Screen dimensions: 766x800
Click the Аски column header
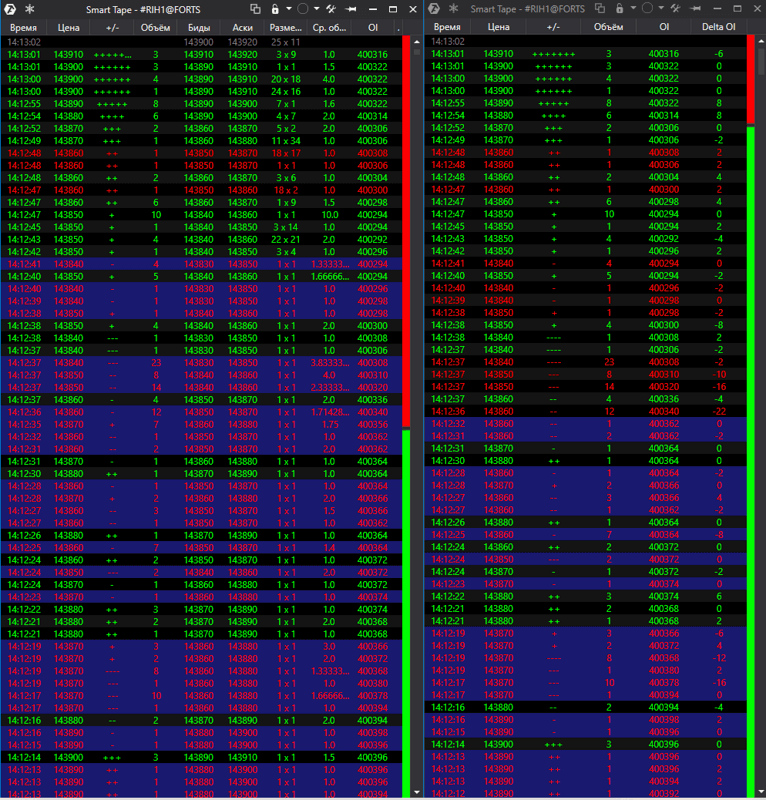click(x=243, y=28)
